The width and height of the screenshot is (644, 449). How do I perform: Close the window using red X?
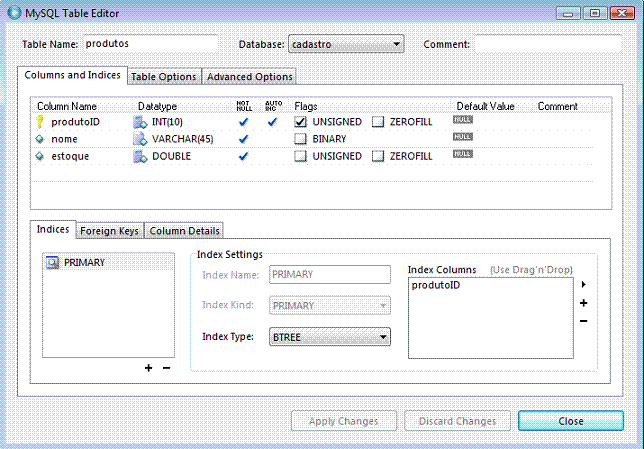click(x=623, y=13)
